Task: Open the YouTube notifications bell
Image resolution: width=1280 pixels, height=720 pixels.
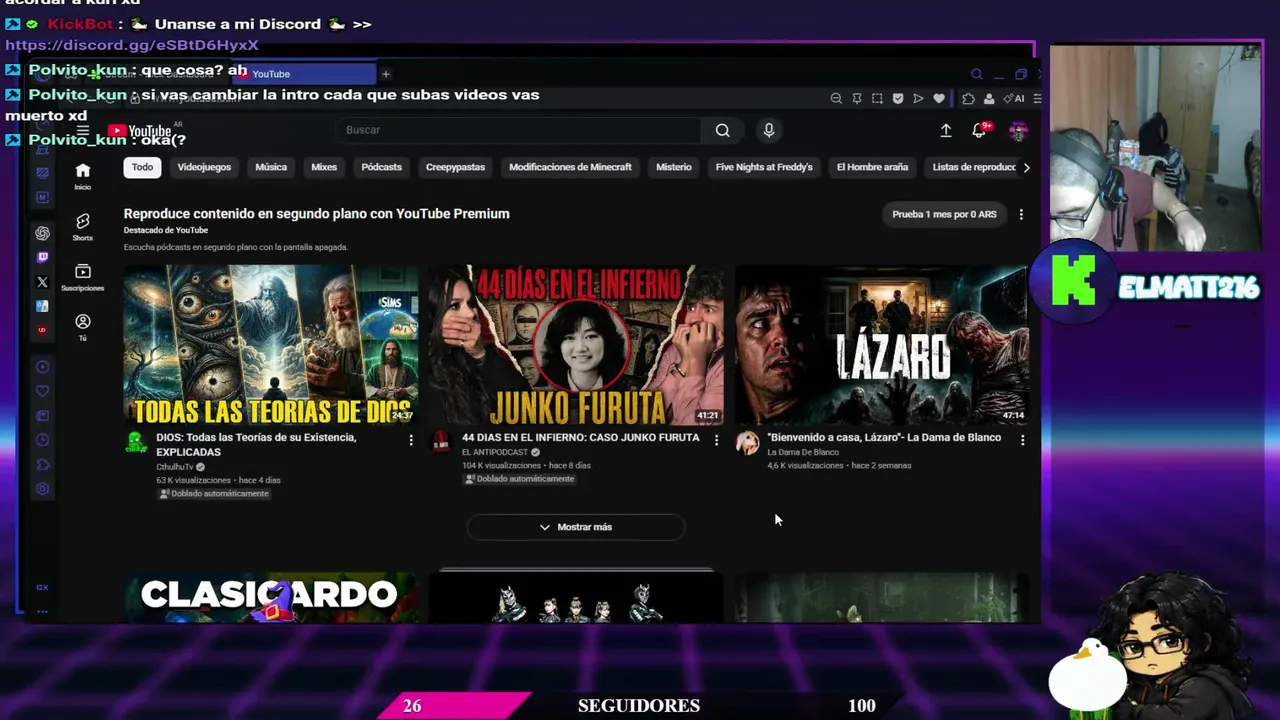Action: point(980,130)
